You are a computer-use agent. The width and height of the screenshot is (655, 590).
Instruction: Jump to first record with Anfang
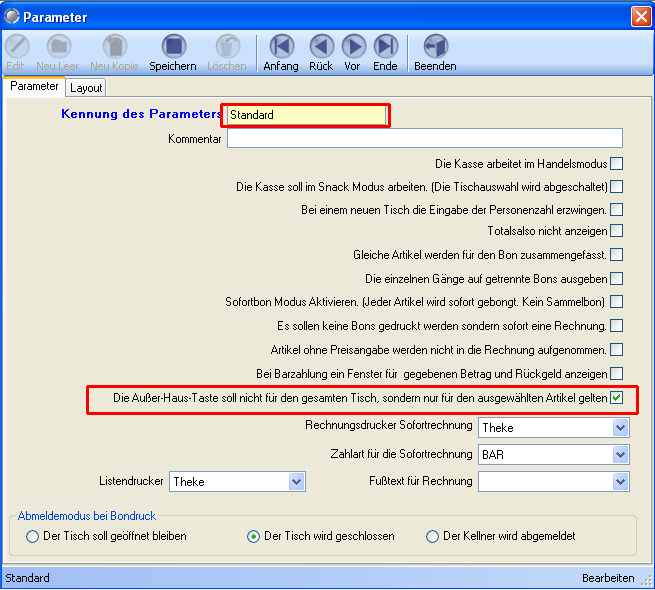282,46
